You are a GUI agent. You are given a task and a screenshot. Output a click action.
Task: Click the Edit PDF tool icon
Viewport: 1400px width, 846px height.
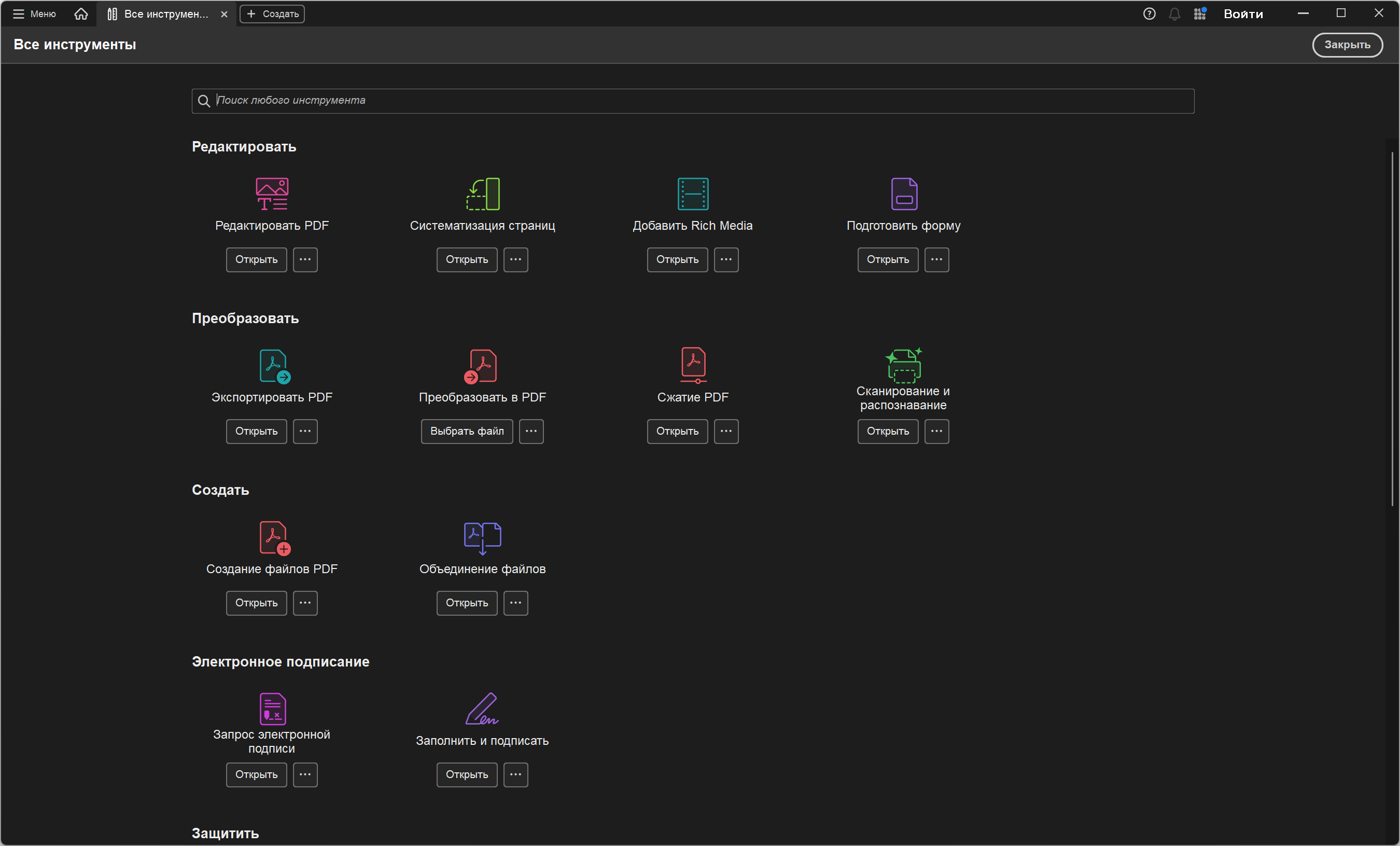pyautogui.click(x=272, y=194)
